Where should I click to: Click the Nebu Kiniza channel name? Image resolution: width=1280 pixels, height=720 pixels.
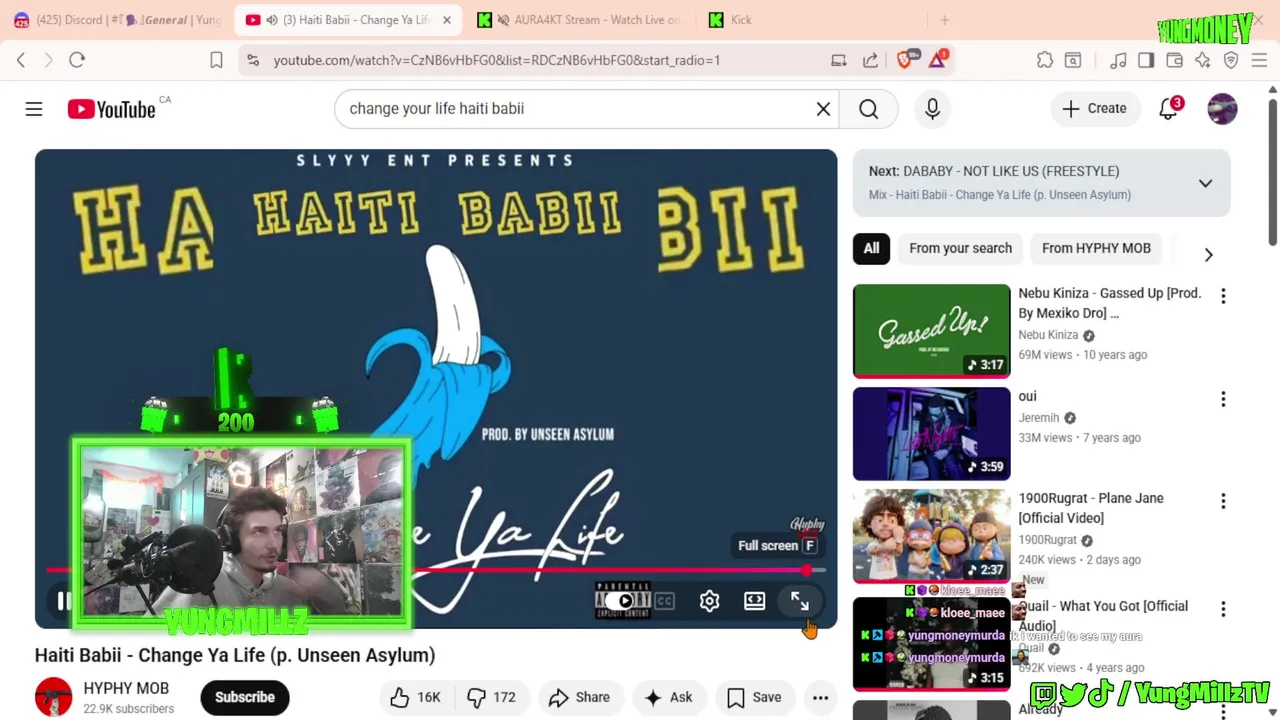pyautogui.click(x=1048, y=335)
